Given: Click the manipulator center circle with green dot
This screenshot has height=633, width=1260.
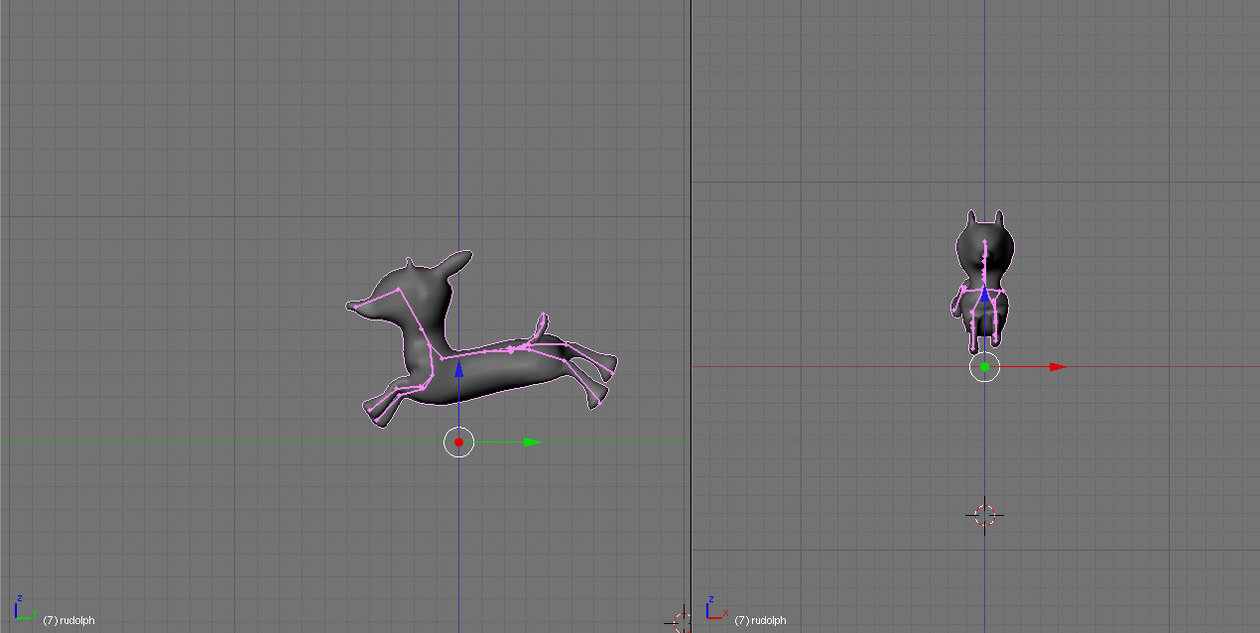Looking at the screenshot, I should click(x=985, y=367).
